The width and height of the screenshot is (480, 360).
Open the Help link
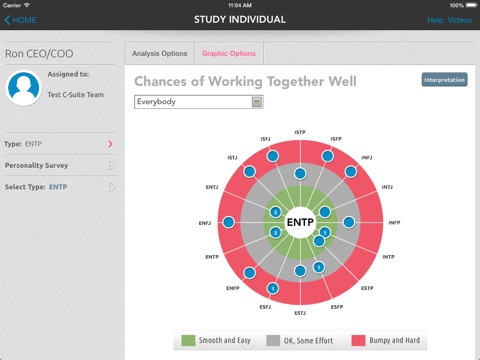click(435, 20)
